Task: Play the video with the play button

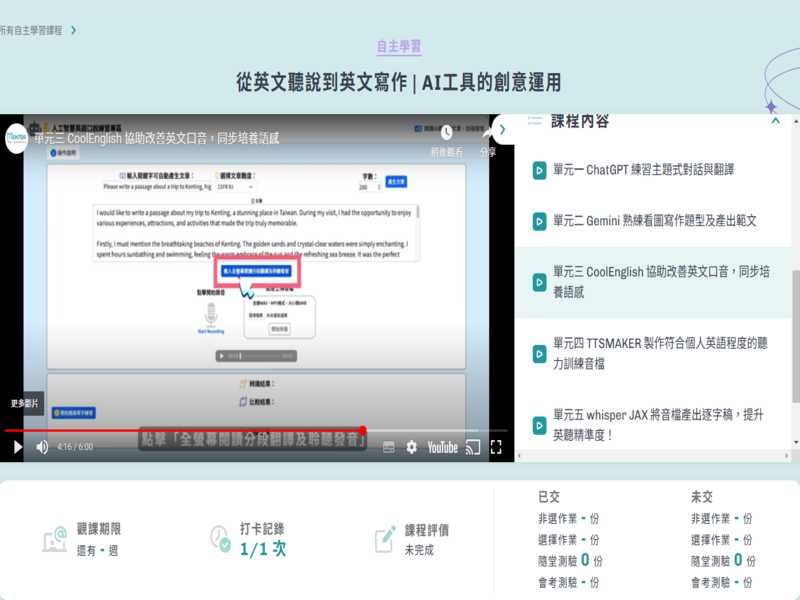Action: point(17,447)
